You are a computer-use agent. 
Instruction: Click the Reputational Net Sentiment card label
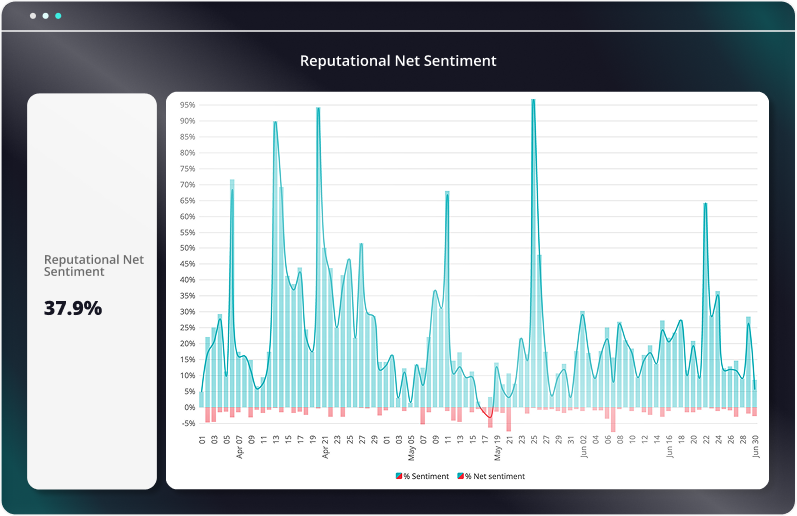[x=93, y=265]
